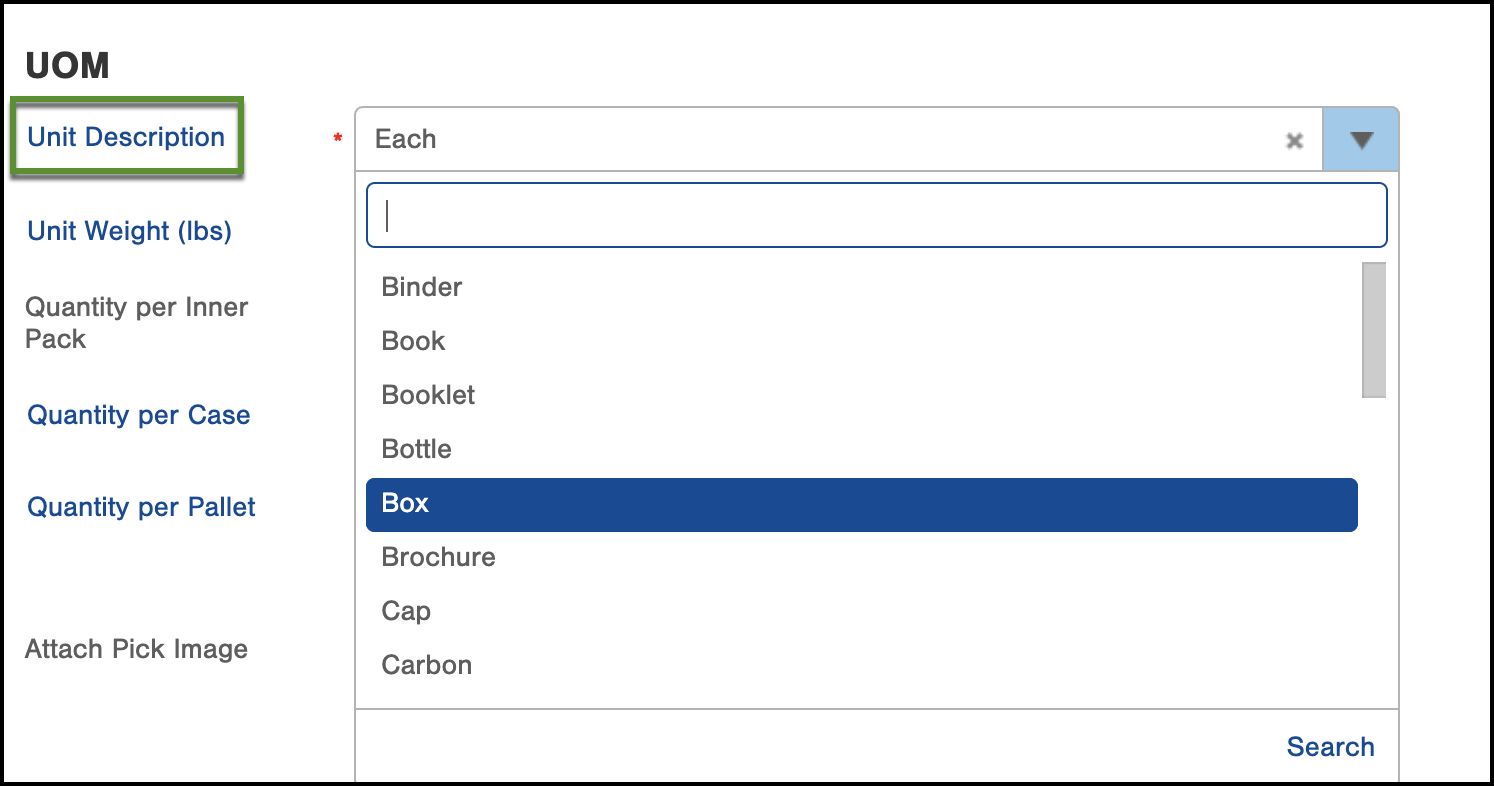1494x786 pixels.
Task: Choose the Book option
Action: 862,341
